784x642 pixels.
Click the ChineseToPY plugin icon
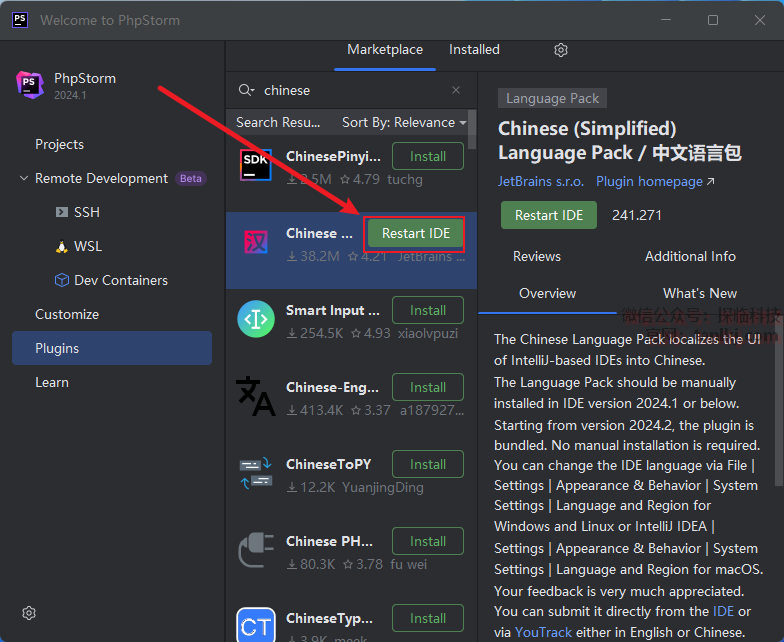(x=256, y=474)
